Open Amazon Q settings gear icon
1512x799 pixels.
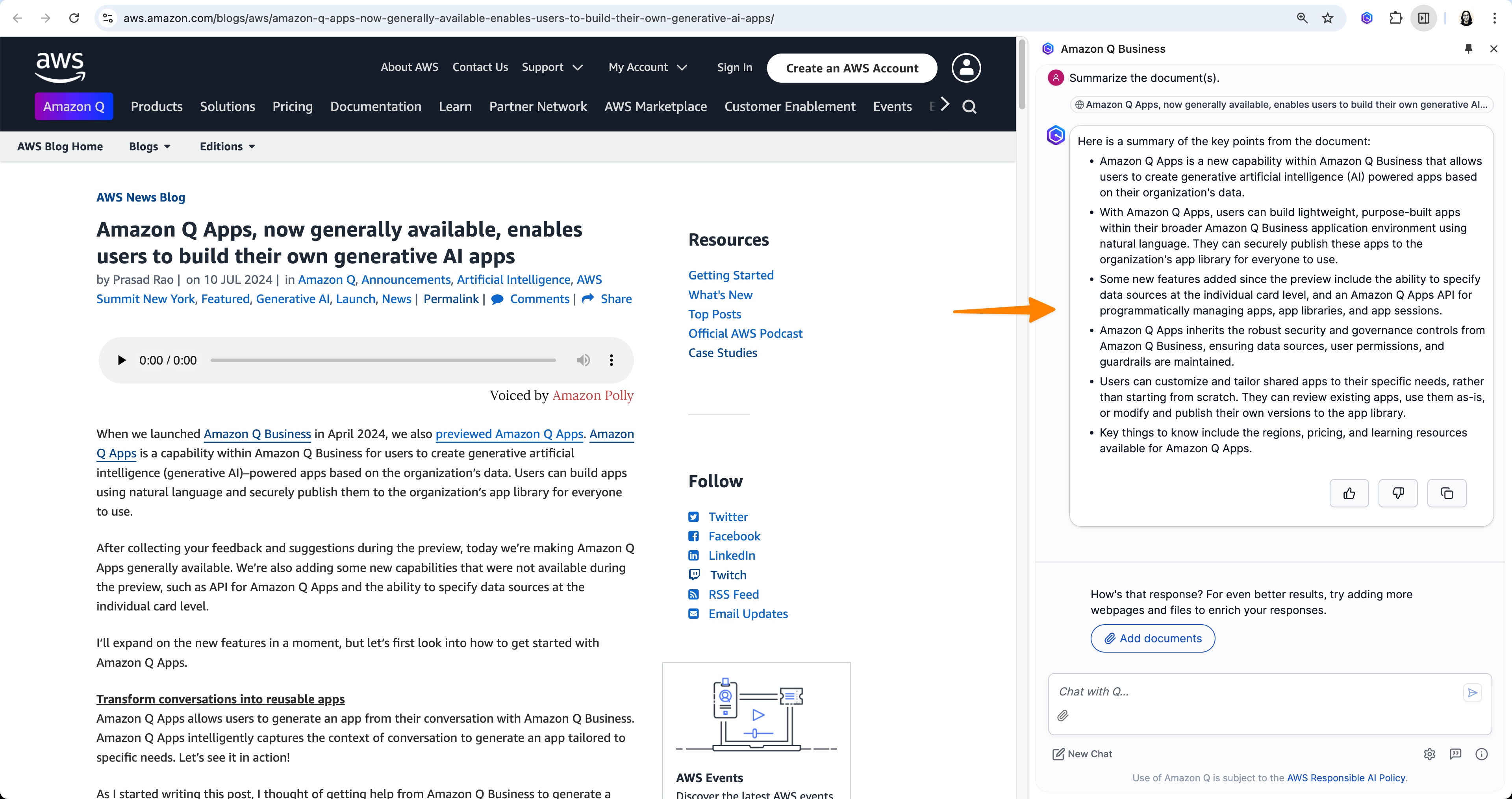(x=1429, y=754)
